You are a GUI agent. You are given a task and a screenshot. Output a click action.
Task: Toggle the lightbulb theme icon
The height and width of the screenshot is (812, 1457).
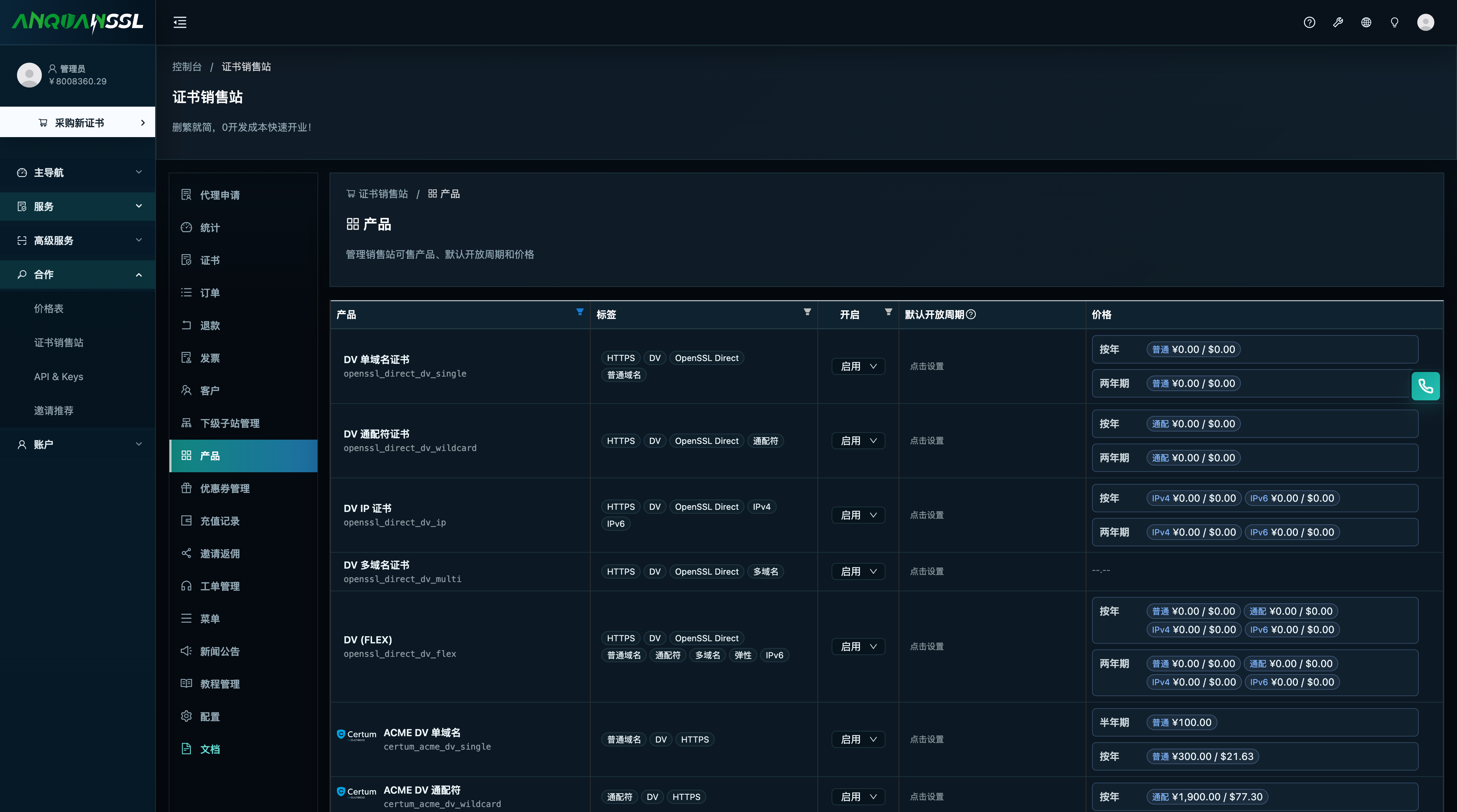pyautogui.click(x=1394, y=23)
